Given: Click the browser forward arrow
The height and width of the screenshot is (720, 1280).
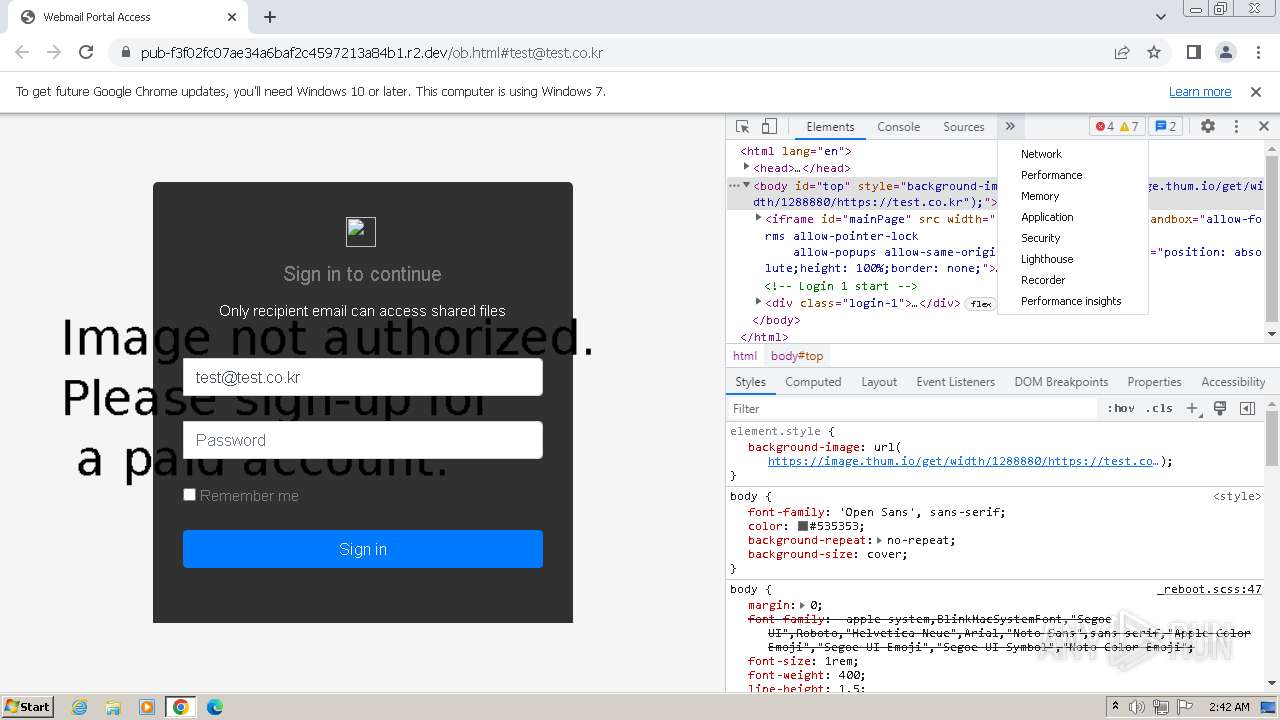Looking at the screenshot, I should pos(54,52).
